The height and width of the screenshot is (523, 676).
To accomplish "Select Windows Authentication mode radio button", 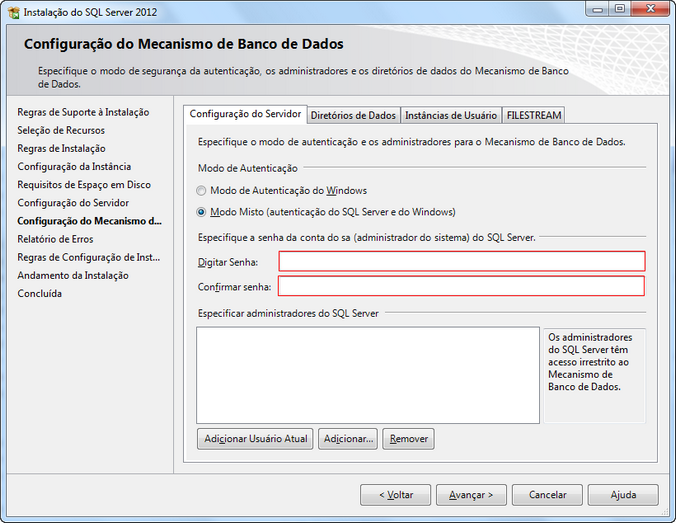I will click(x=201, y=191).
